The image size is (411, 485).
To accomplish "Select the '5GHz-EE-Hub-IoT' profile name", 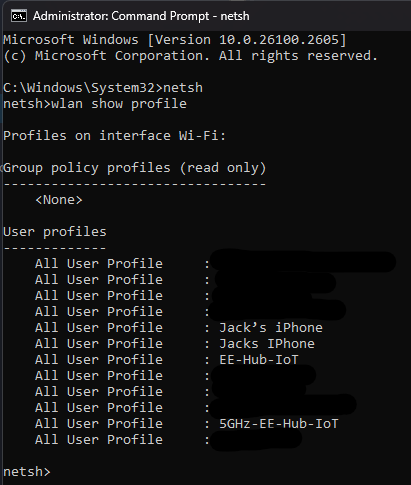I will click(x=279, y=424).
